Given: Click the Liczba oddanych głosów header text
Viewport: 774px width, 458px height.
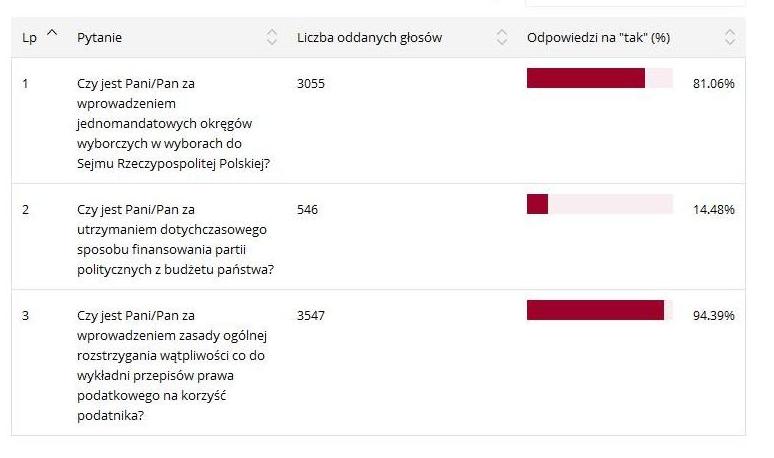Looking at the screenshot, I should click(x=369, y=38).
